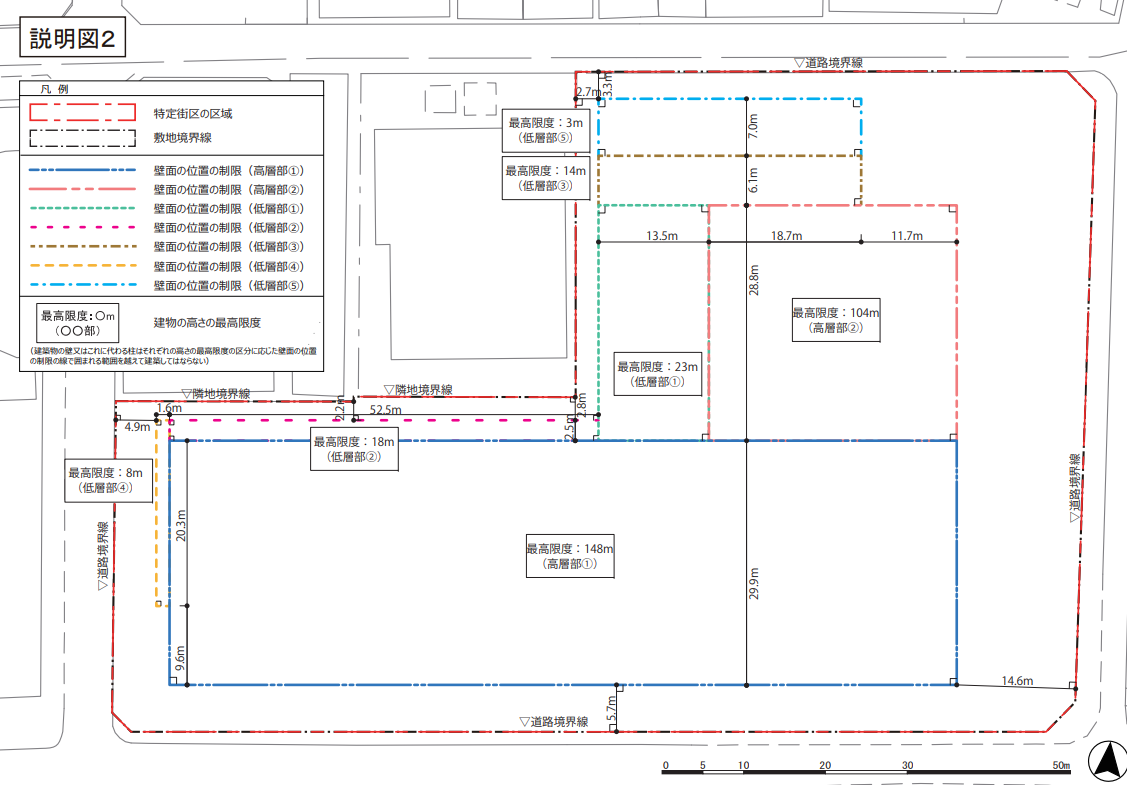Click the orange dashed 低層部④ legend line
The width and height of the screenshot is (1127, 785).
pyautogui.click(x=82, y=265)
